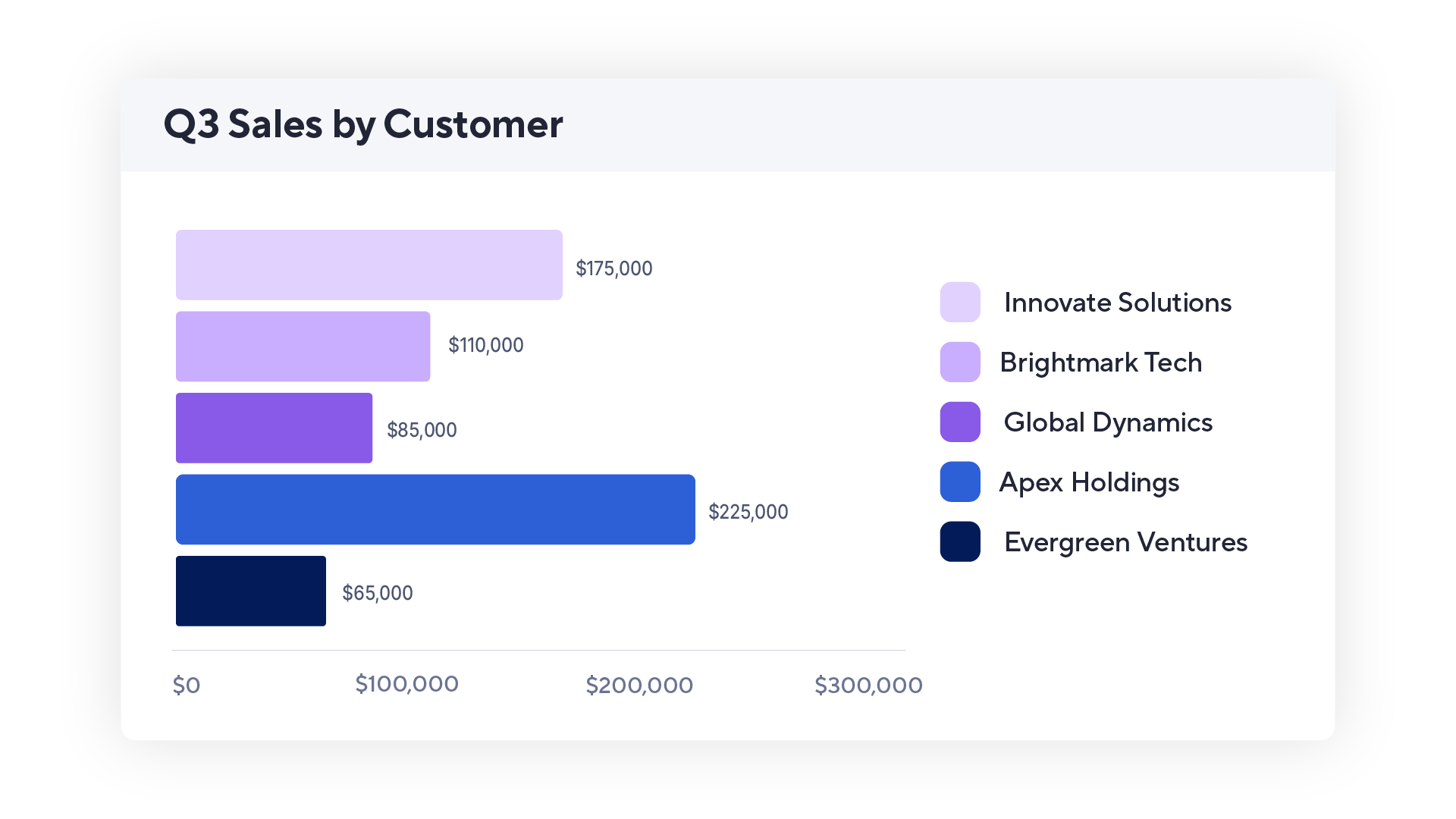1456x819 pixels.
Task: Click the darkest navy swatch in the legend
Action: tap(959, 542)
